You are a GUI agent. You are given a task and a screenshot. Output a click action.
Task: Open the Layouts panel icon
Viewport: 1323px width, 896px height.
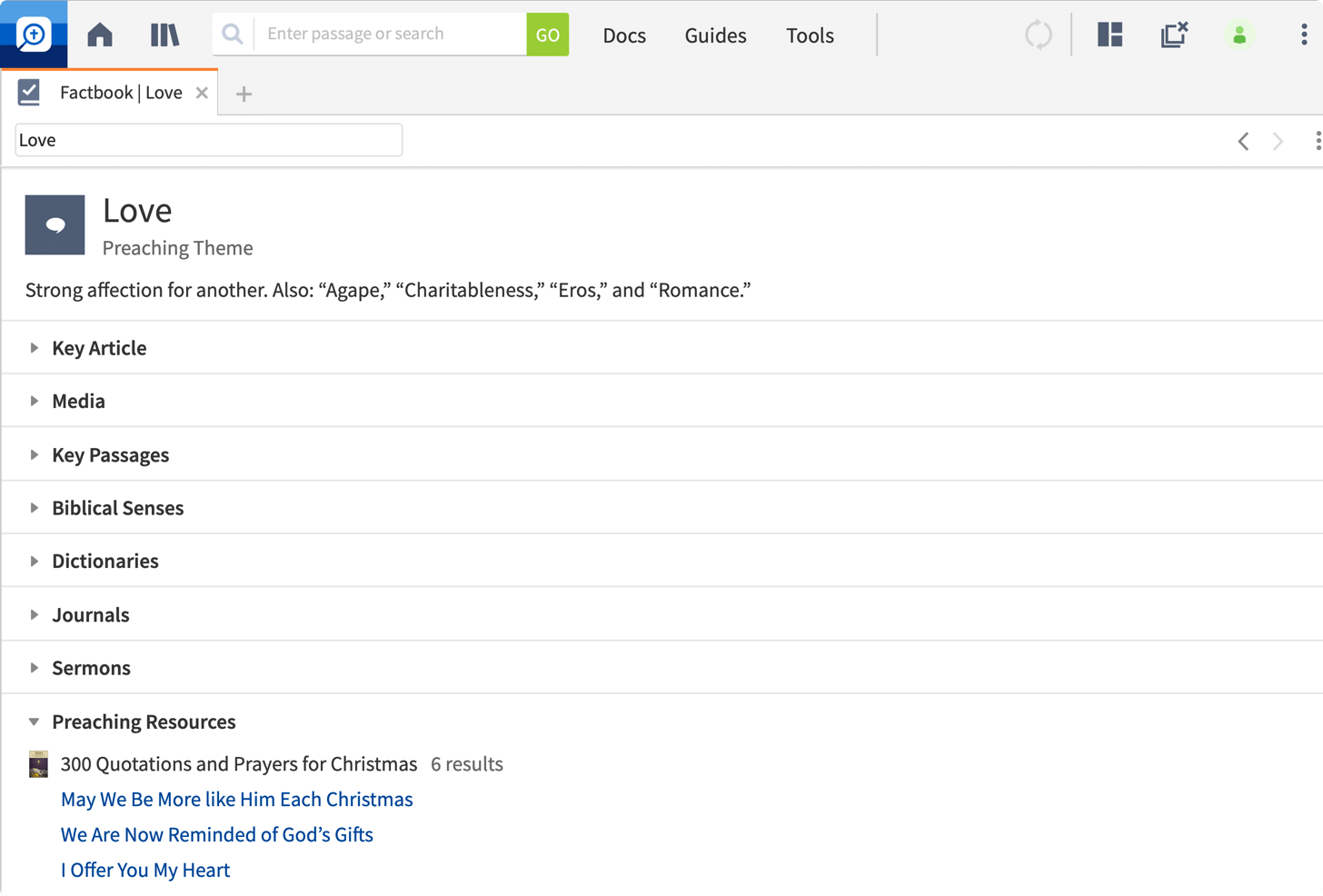[x=1109, y=35]
